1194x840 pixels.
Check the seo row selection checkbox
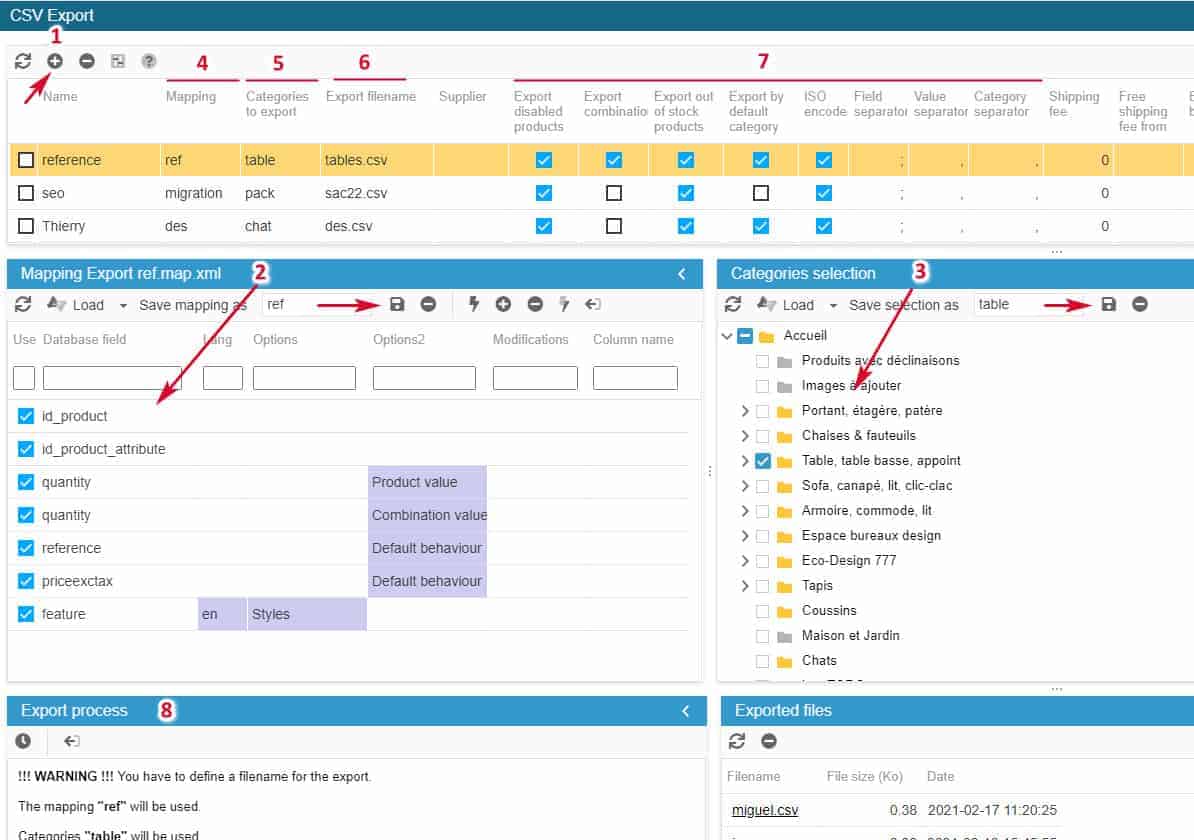[26, 193]
